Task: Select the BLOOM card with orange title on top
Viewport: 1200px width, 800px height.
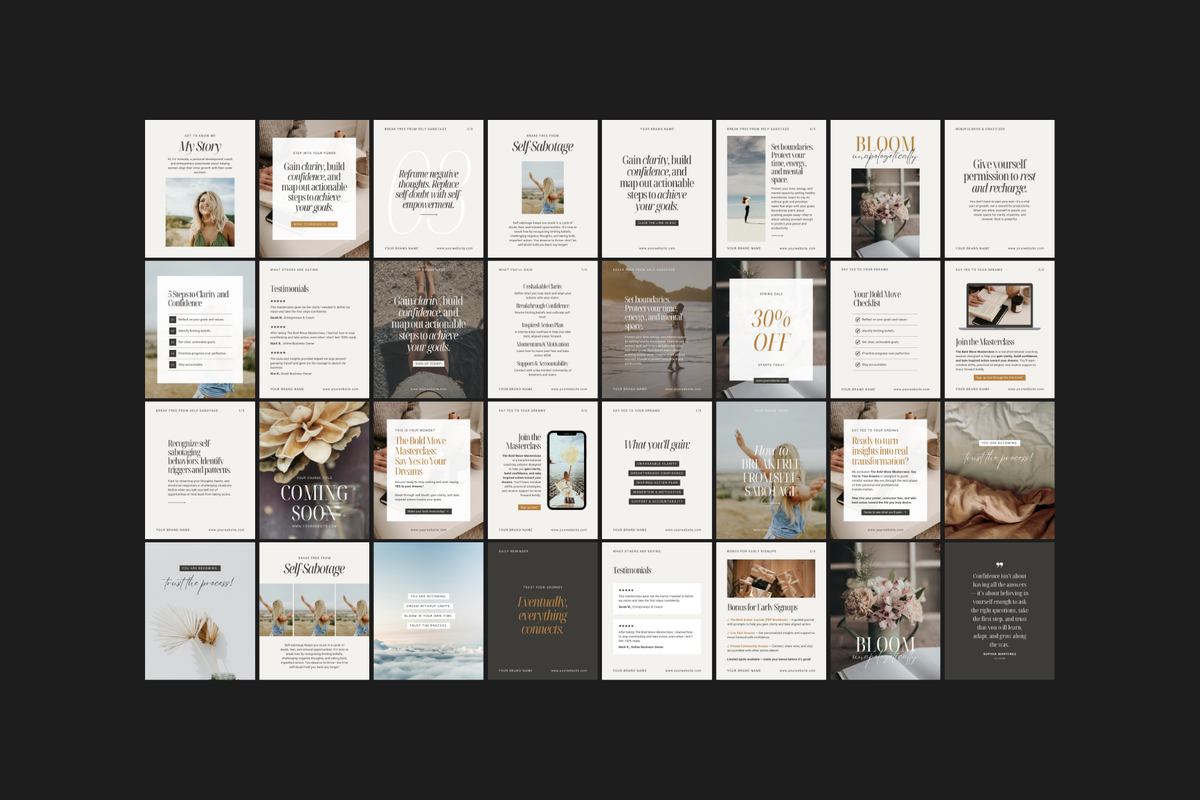Action: coord(885,189)
